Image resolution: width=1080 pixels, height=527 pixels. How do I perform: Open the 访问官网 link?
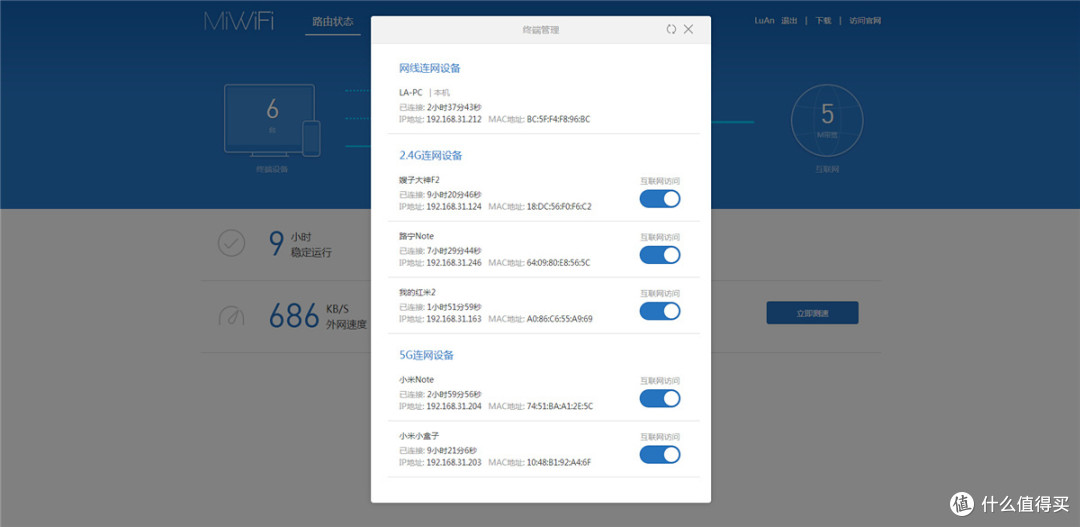coord(865,21)
